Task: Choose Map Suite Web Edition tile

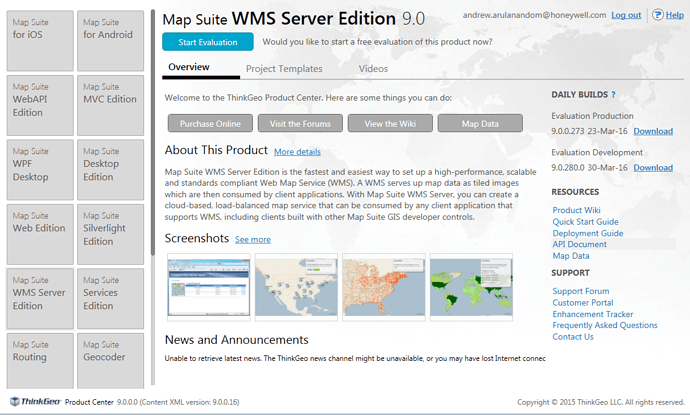Action: coord(40,234)
